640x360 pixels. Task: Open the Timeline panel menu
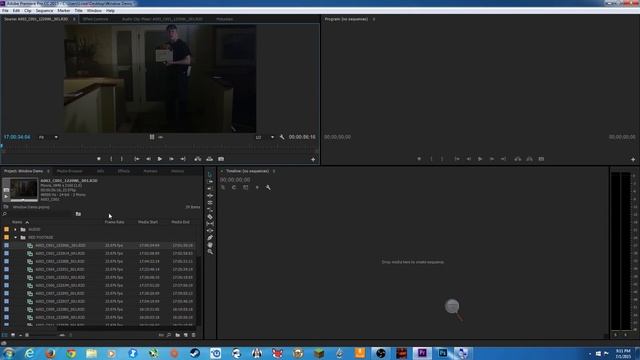(x=274, y=171)
